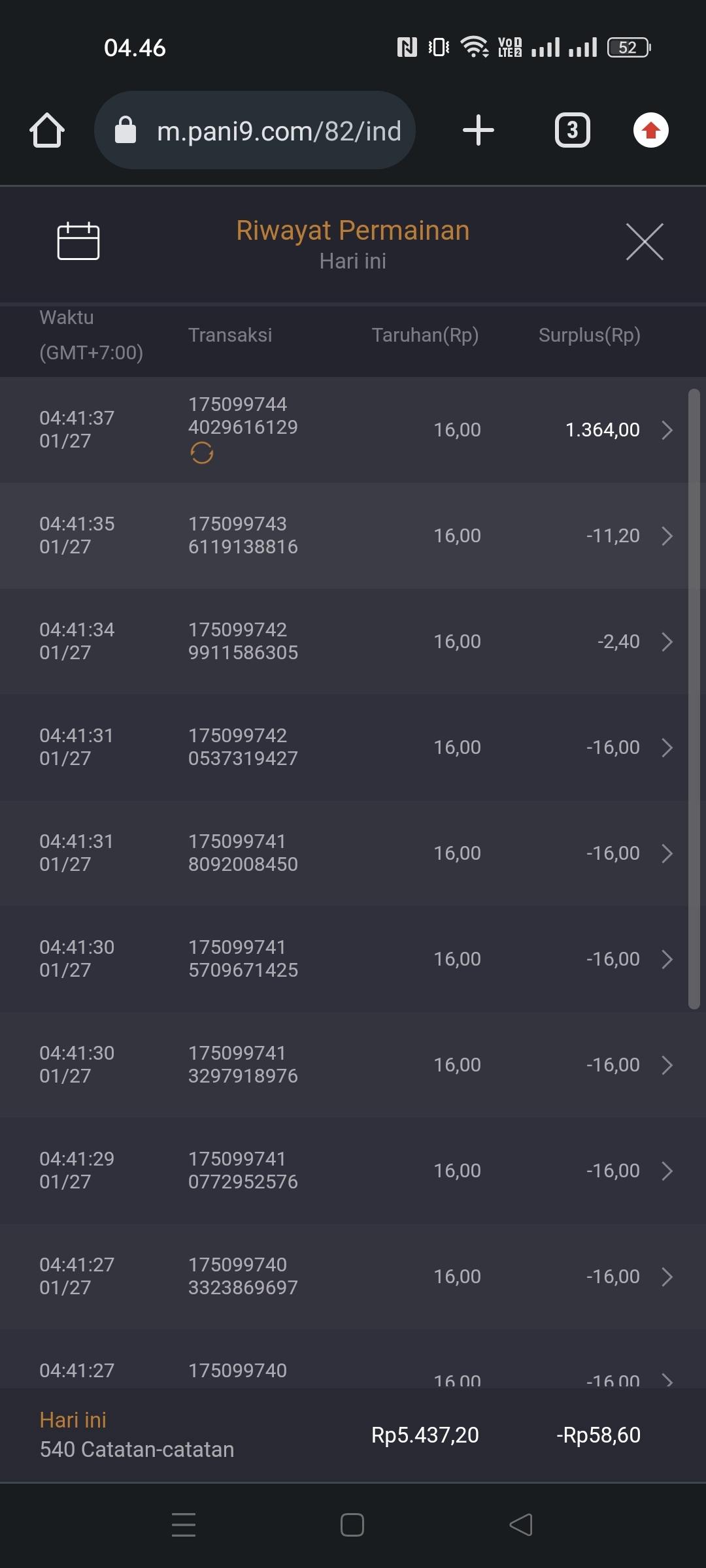Tap the browser home icon
This screenshot has width=706, height=1568.
pyautogui.click(x=47, y=130)
